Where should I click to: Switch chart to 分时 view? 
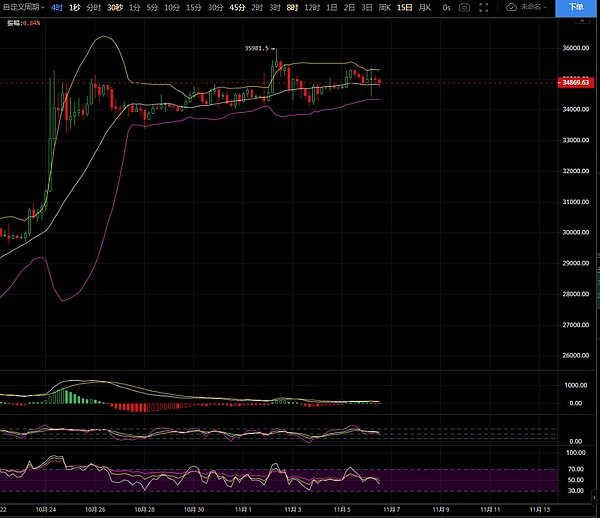[93, 7]
